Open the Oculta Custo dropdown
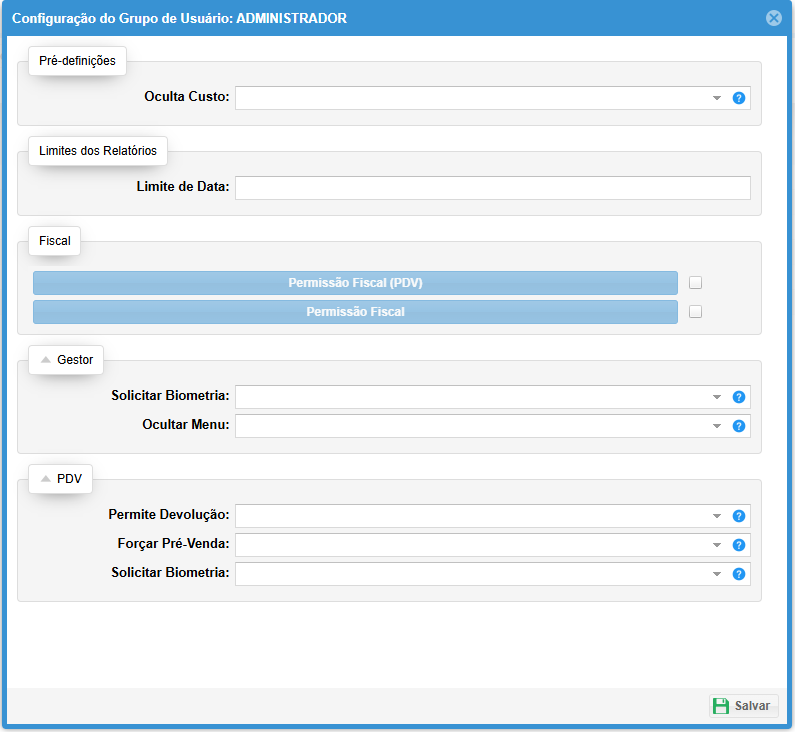Screen dimensions: 795x732 pos(716,98)
